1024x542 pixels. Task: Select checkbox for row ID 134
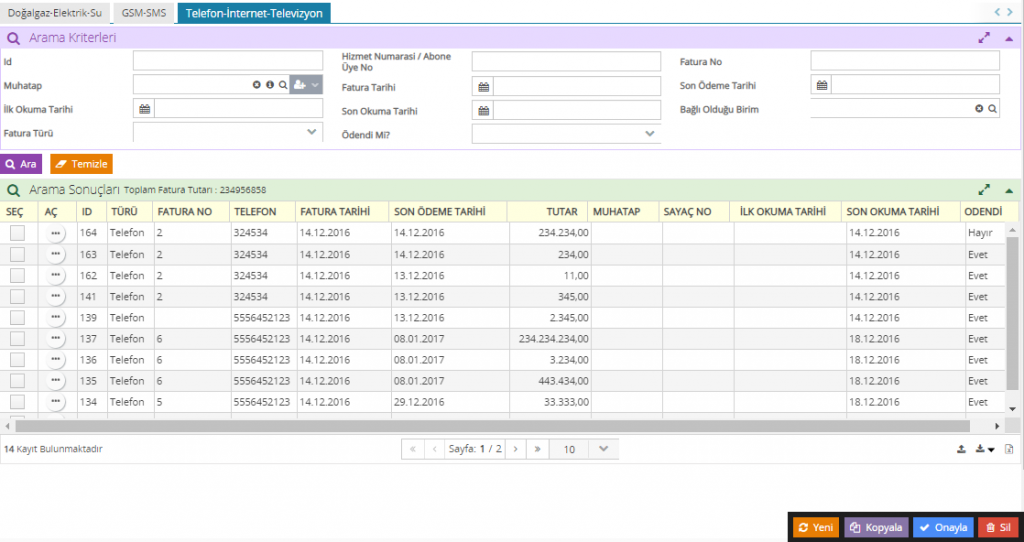17,402
